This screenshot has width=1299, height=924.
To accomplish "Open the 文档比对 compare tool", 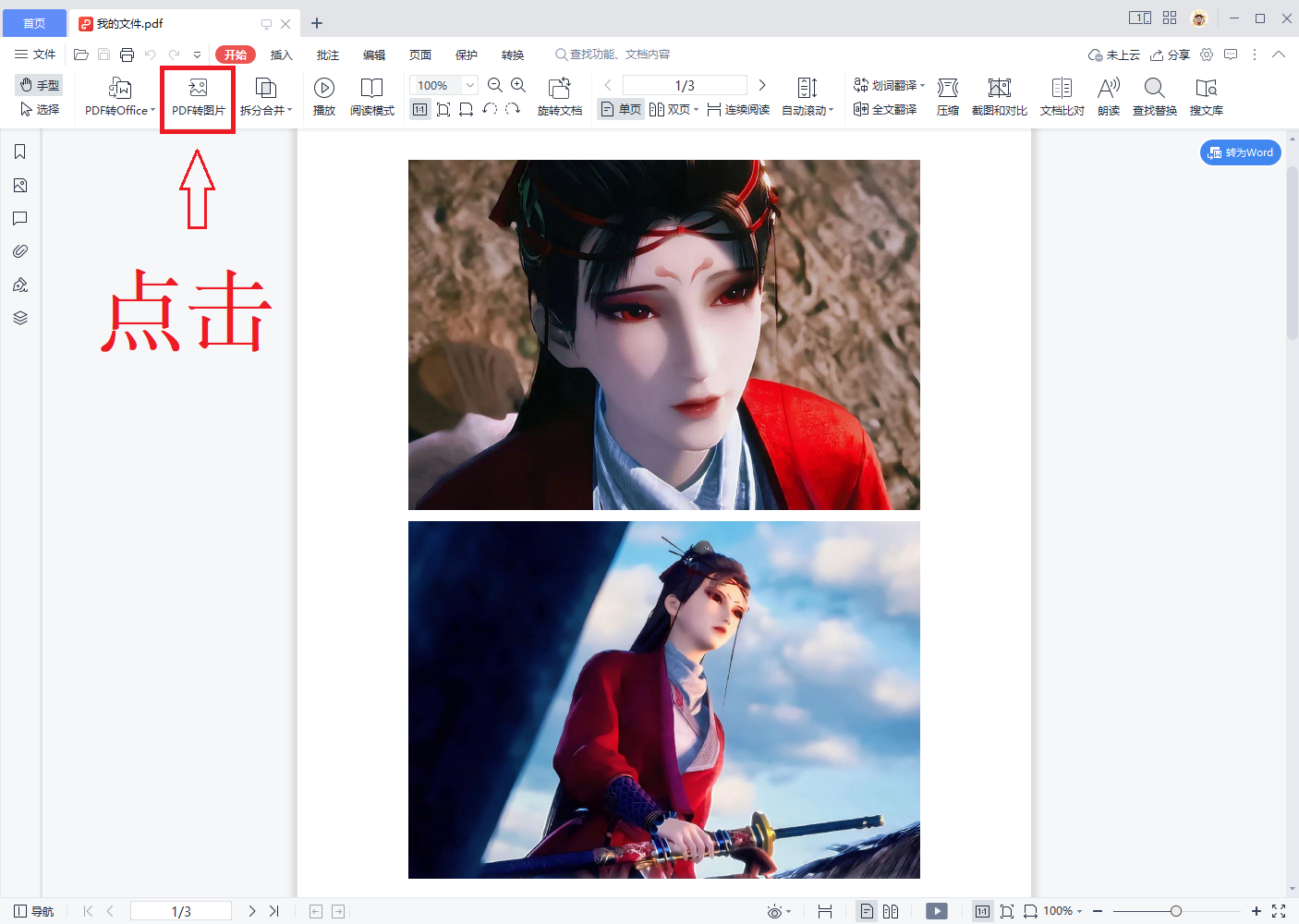I will click(x=1062, y=98).
